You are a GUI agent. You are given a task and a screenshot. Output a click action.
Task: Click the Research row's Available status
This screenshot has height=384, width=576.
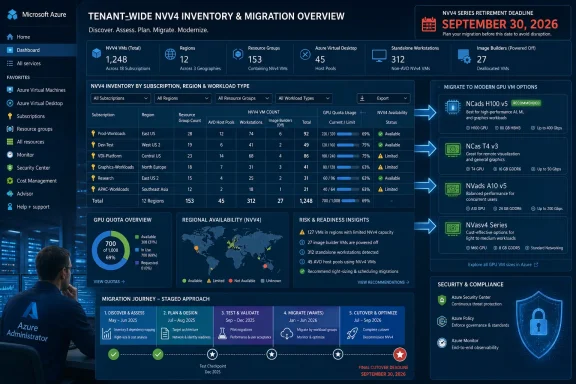tap(389, 178)
